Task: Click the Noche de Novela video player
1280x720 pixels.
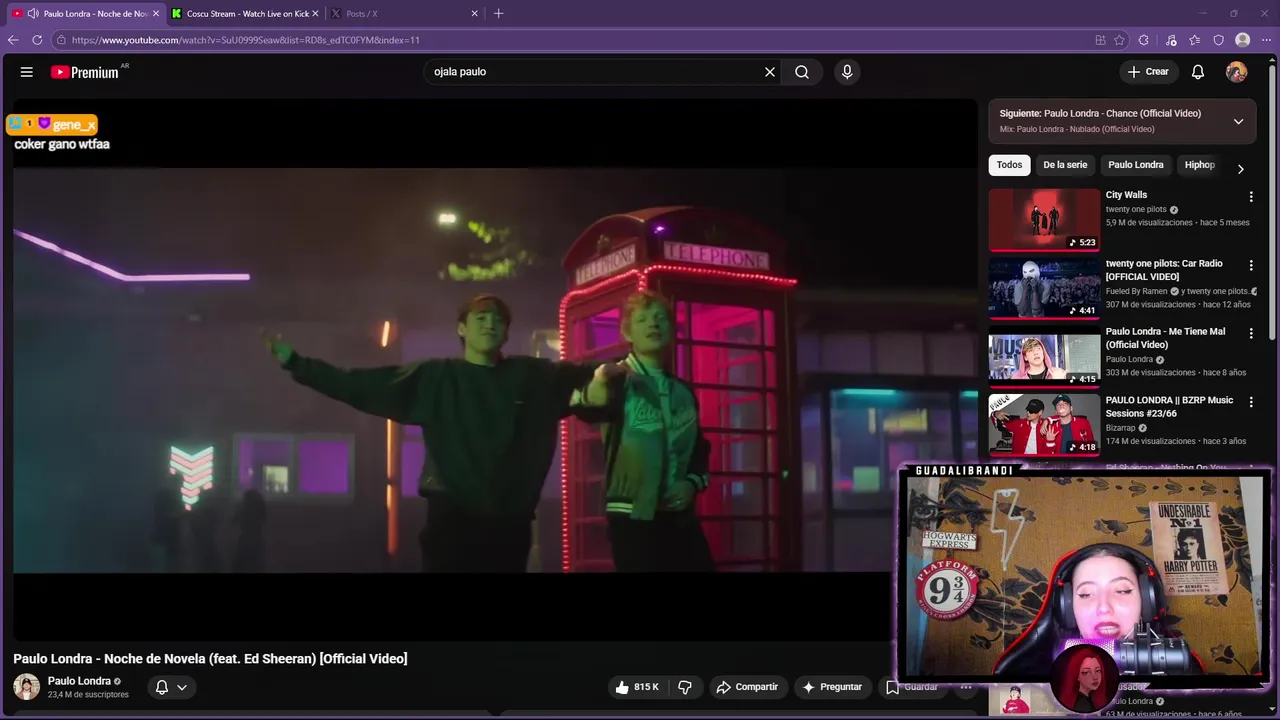Action: tap(495, 370)
